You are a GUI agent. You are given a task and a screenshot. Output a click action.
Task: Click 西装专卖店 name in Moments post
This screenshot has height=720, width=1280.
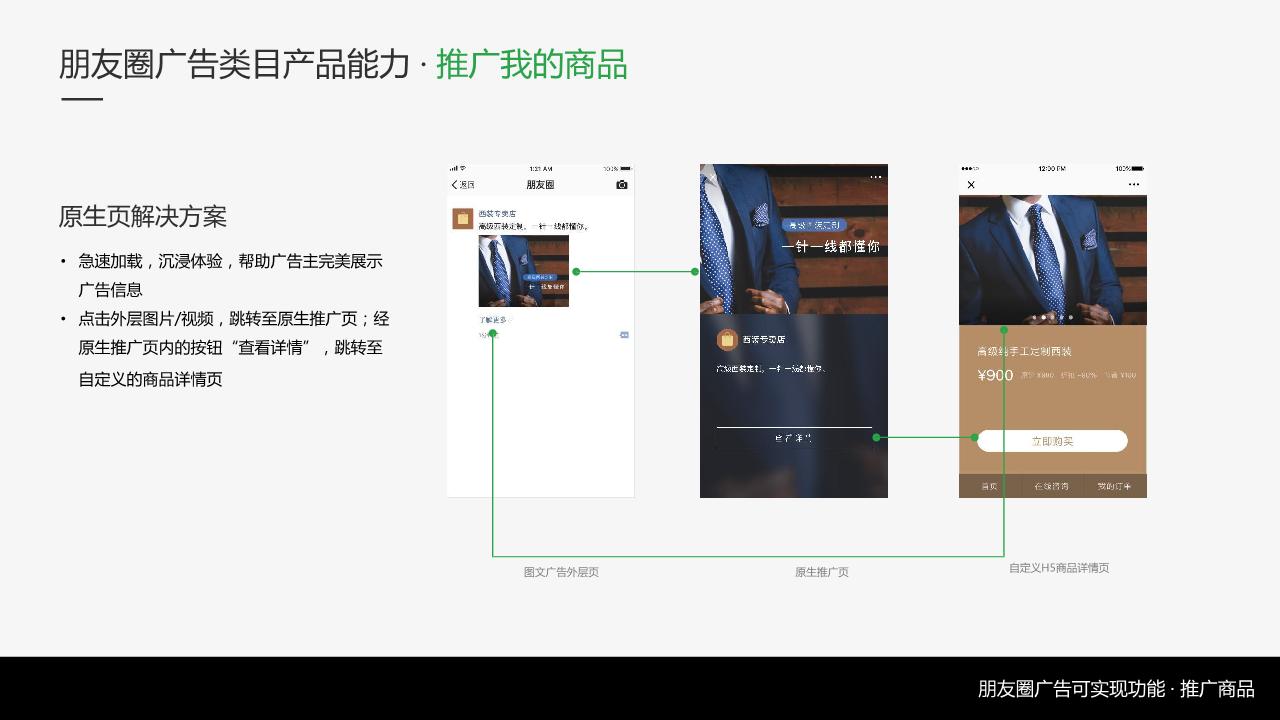click(x=497, y=214)
